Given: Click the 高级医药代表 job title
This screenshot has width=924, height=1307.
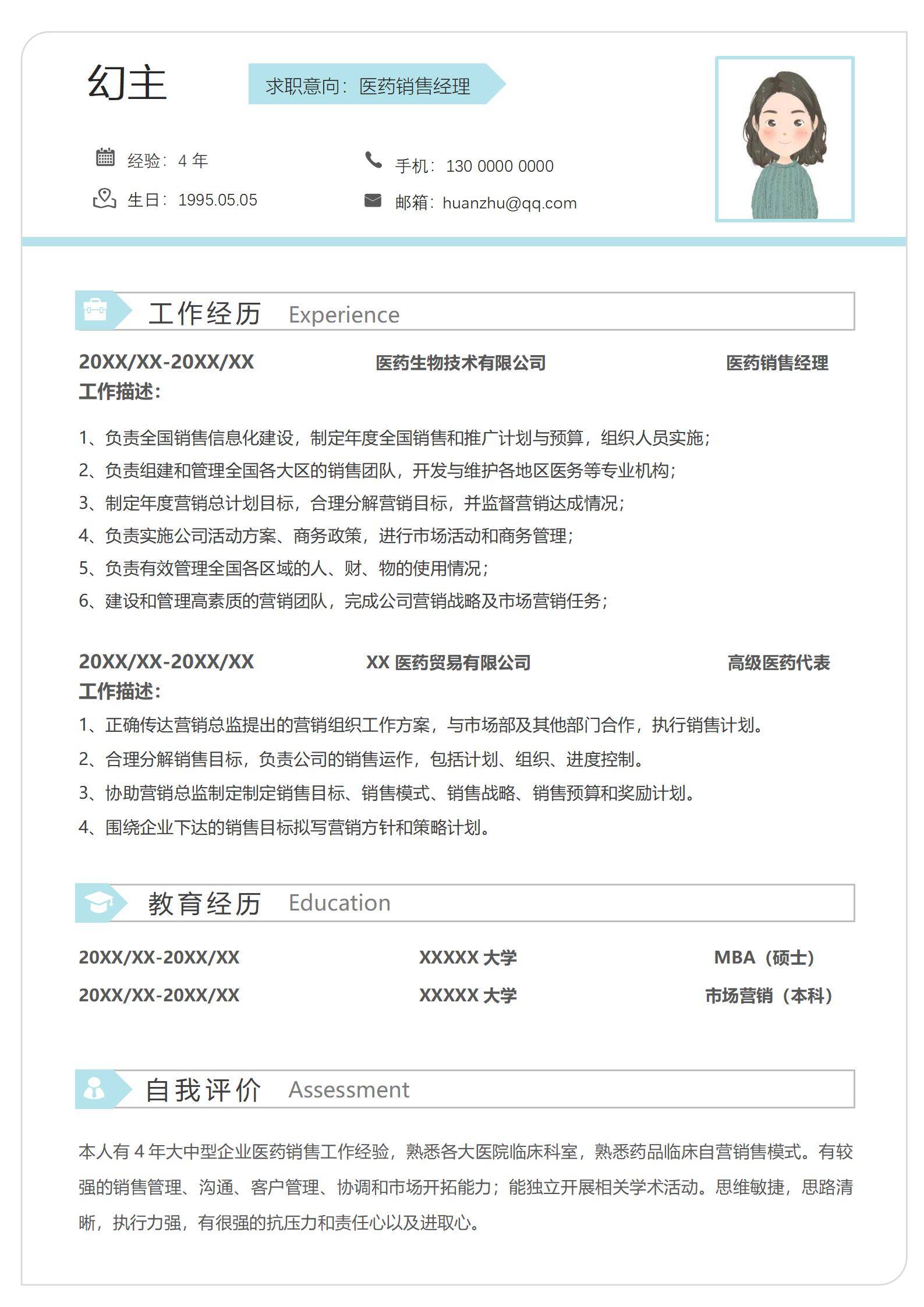Looking at the screenshot, I should 778,663.
